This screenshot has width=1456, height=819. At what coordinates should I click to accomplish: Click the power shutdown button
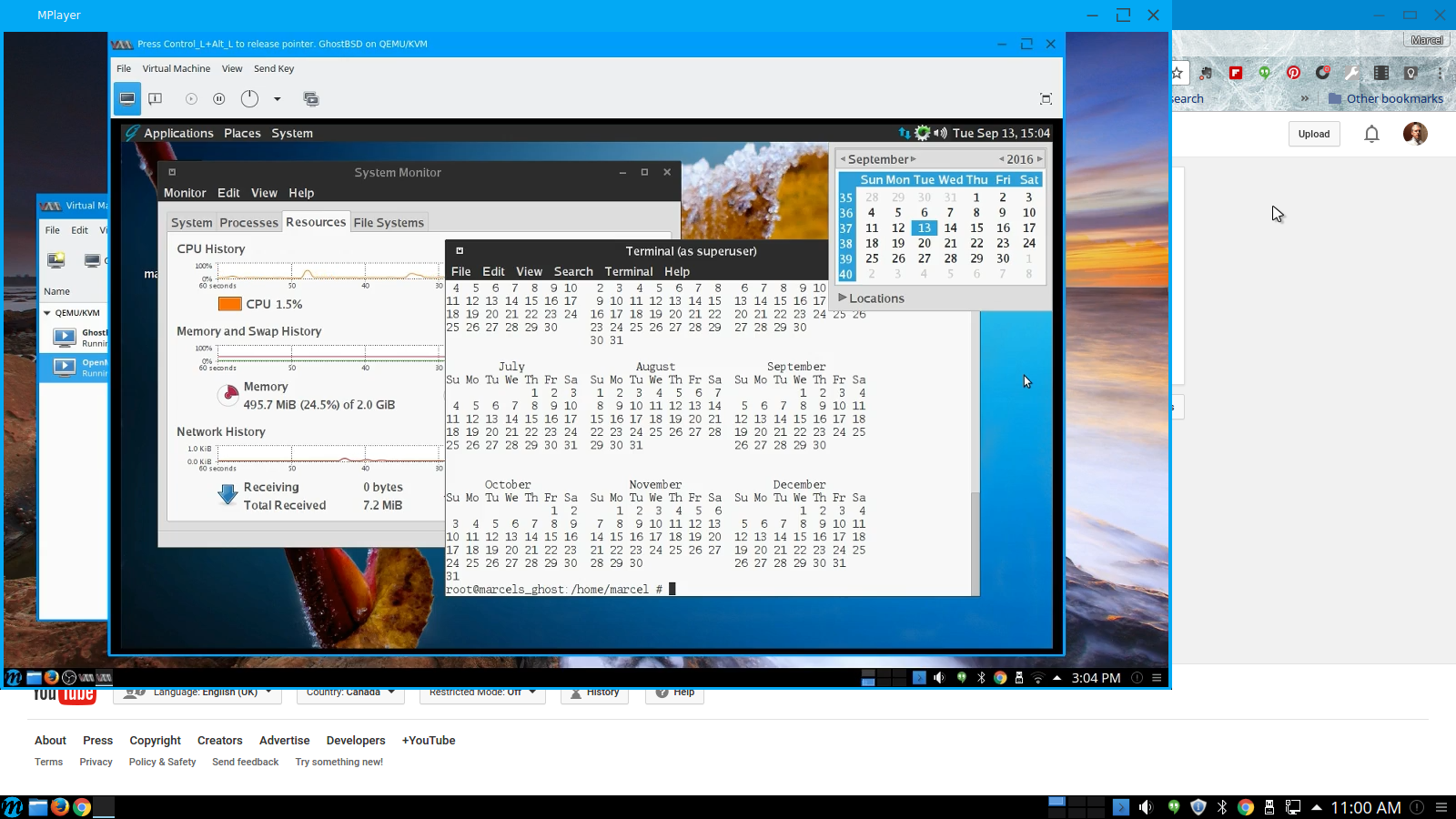click(249, 98)
